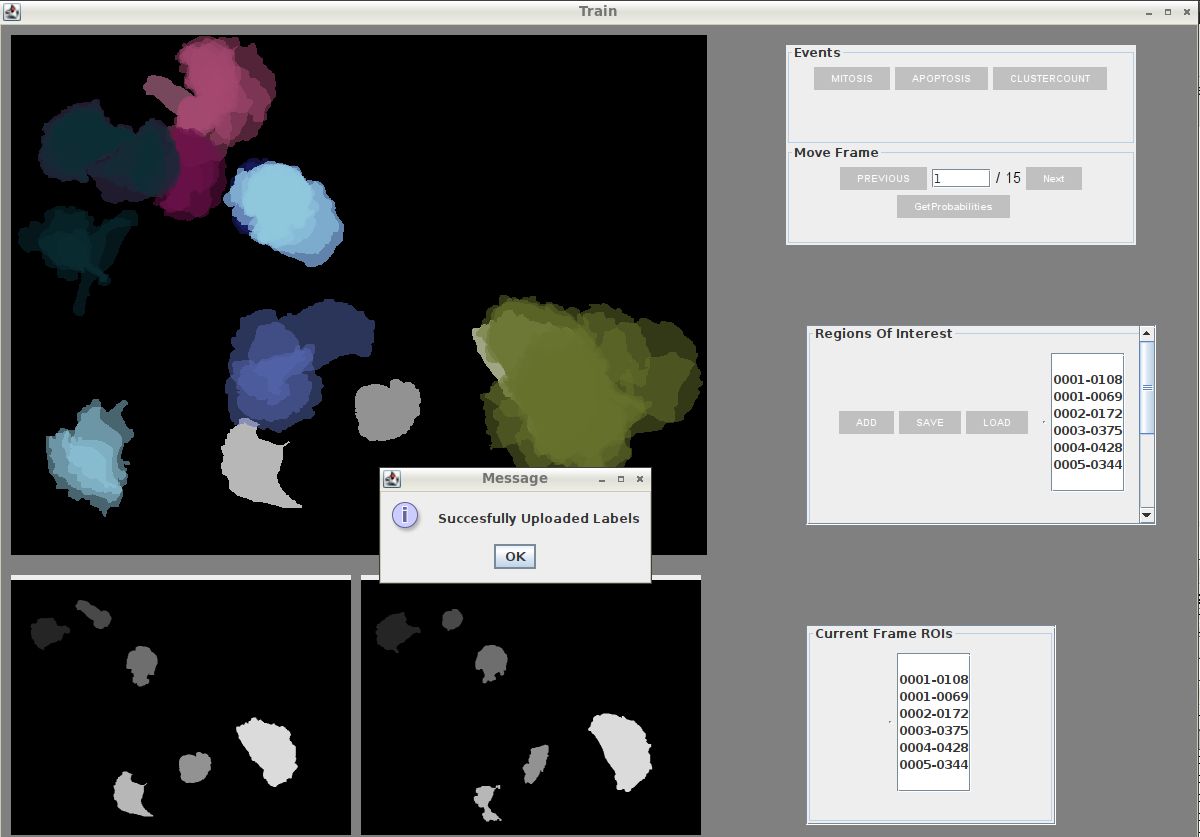Maximize the Message dialog

coord(621,479)
